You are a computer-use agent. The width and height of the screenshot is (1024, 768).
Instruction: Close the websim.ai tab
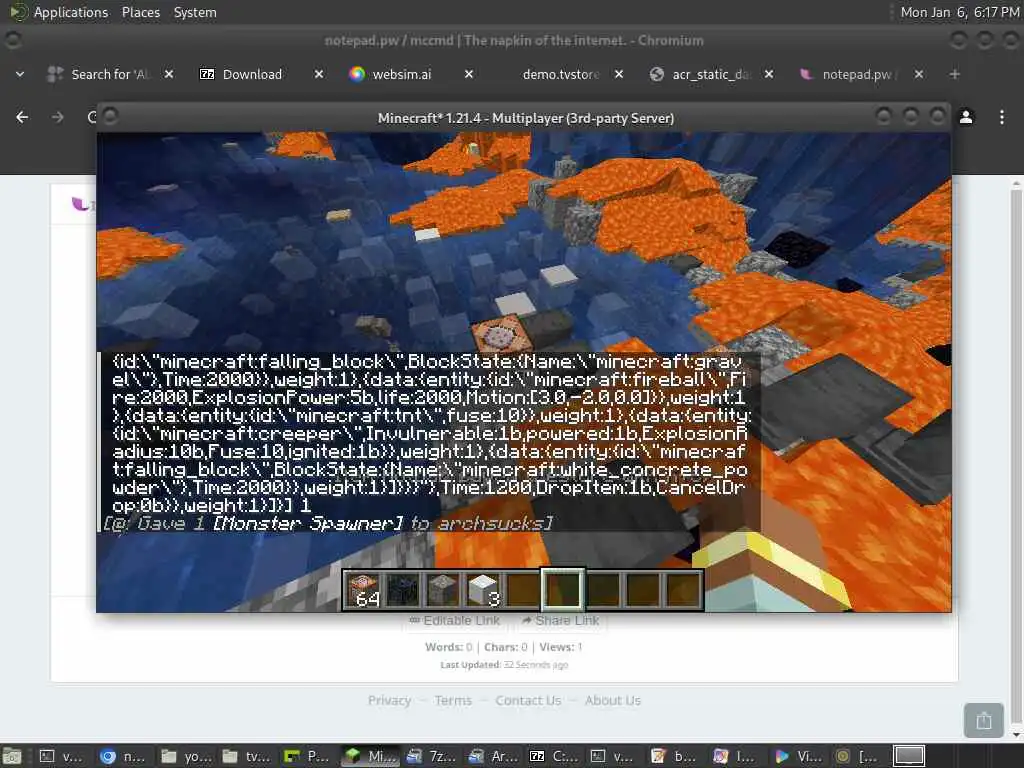(x=469, y=74)
